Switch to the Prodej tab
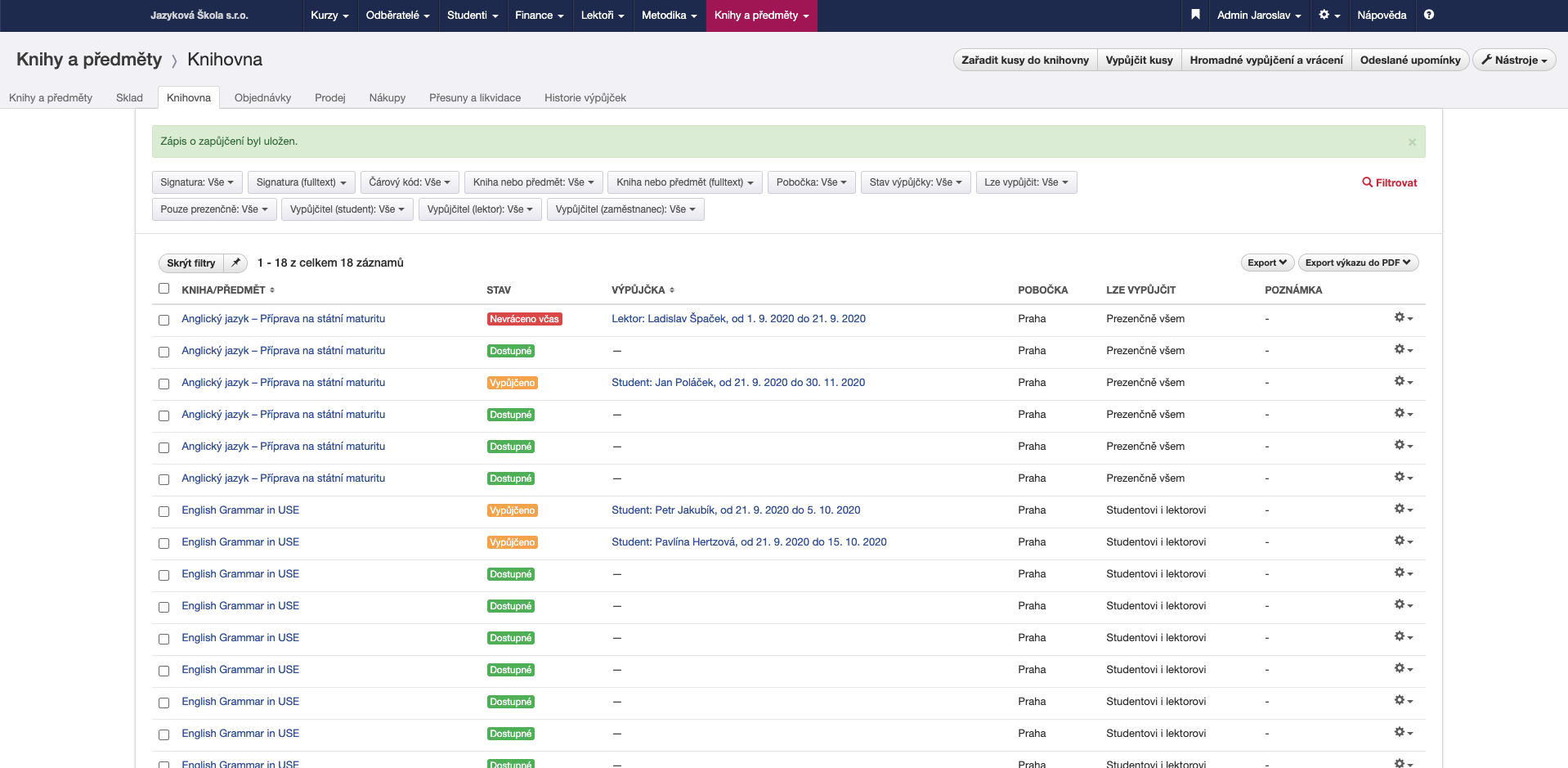Image resolution: width=1568 pixels, height=768 pixels. [330, 97]
